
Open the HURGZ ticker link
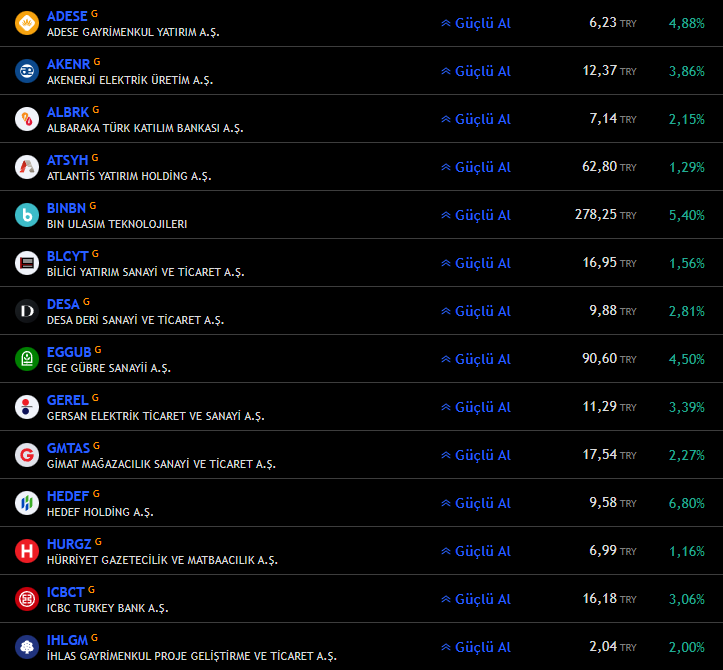[x=69, y=544]
